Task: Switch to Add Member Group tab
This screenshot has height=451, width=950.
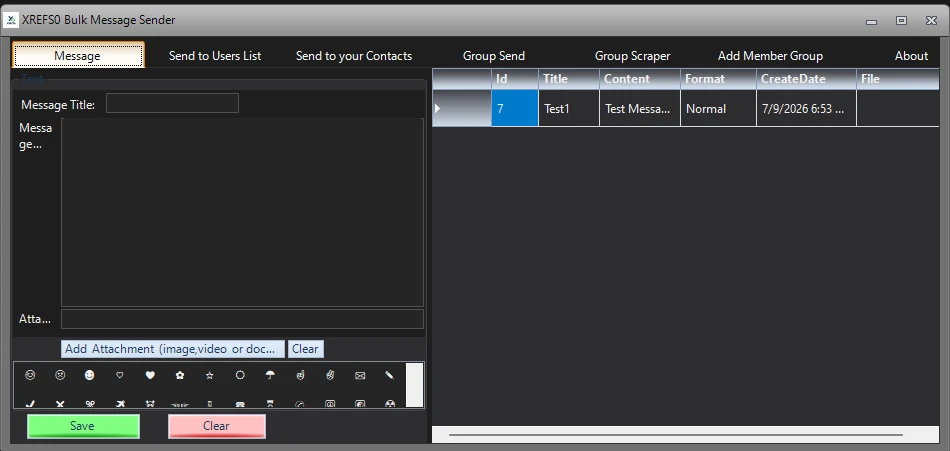Action: tap(770, 56)
